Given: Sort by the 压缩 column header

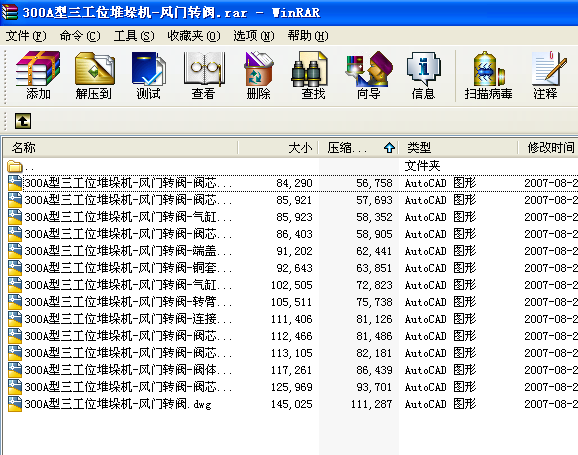Looking at the screenshot, I should [x=359, y=148].
